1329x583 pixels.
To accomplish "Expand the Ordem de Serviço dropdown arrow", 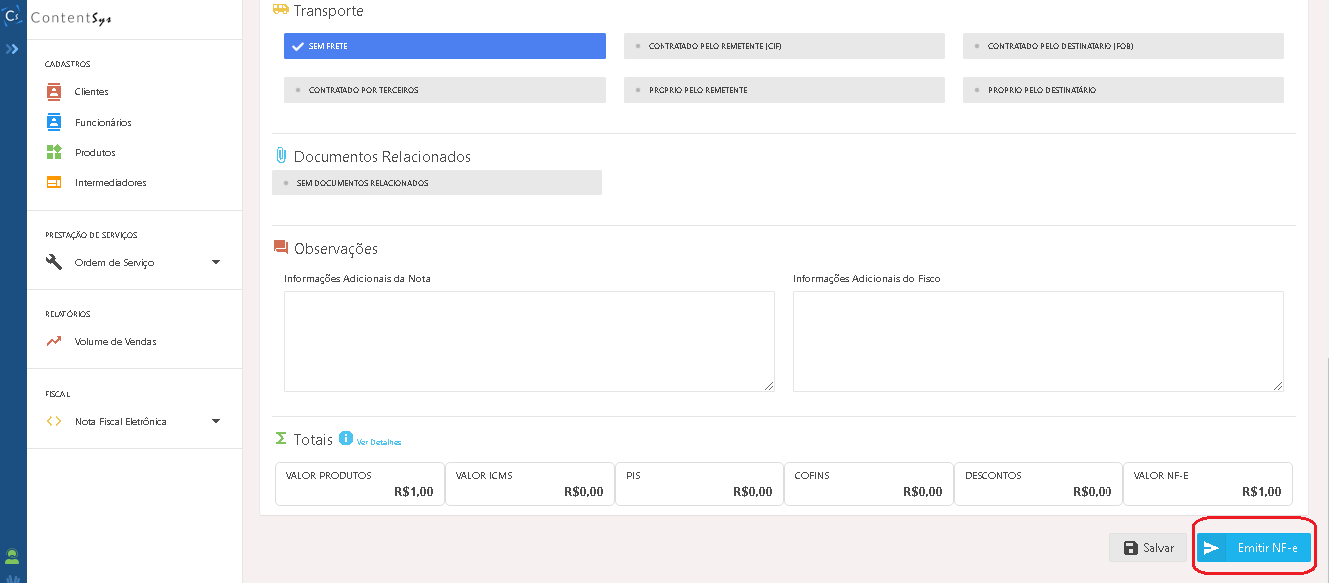I will point(216,263).
